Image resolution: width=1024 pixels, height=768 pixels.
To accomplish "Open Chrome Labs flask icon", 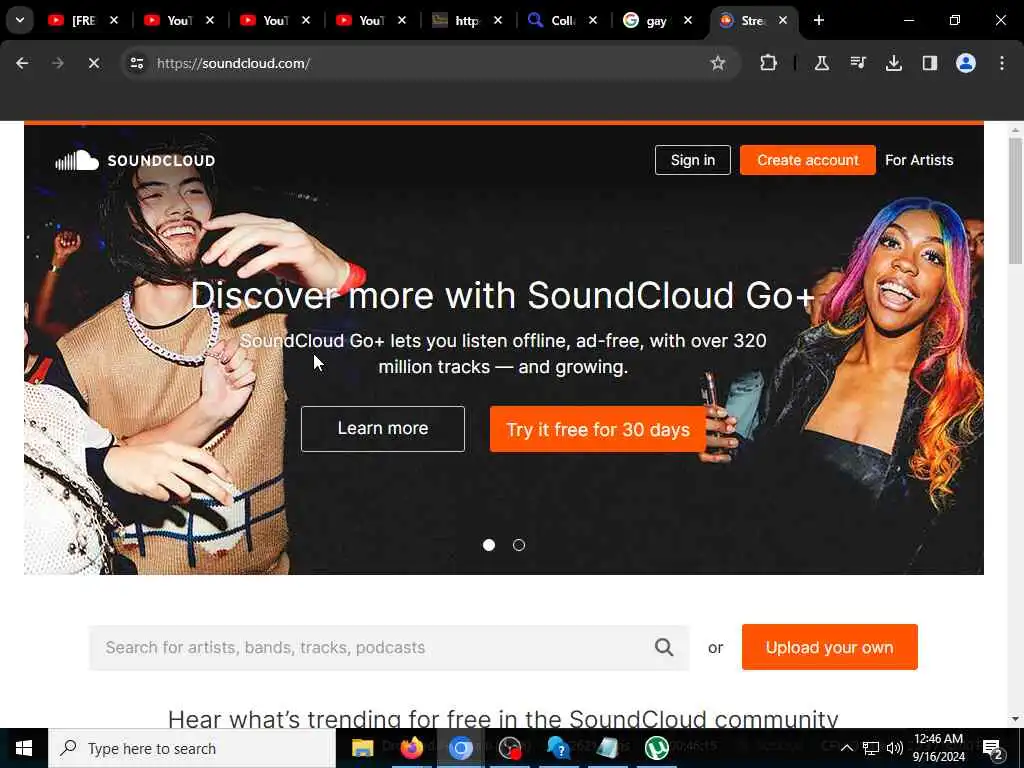I will tap(822, 63).
